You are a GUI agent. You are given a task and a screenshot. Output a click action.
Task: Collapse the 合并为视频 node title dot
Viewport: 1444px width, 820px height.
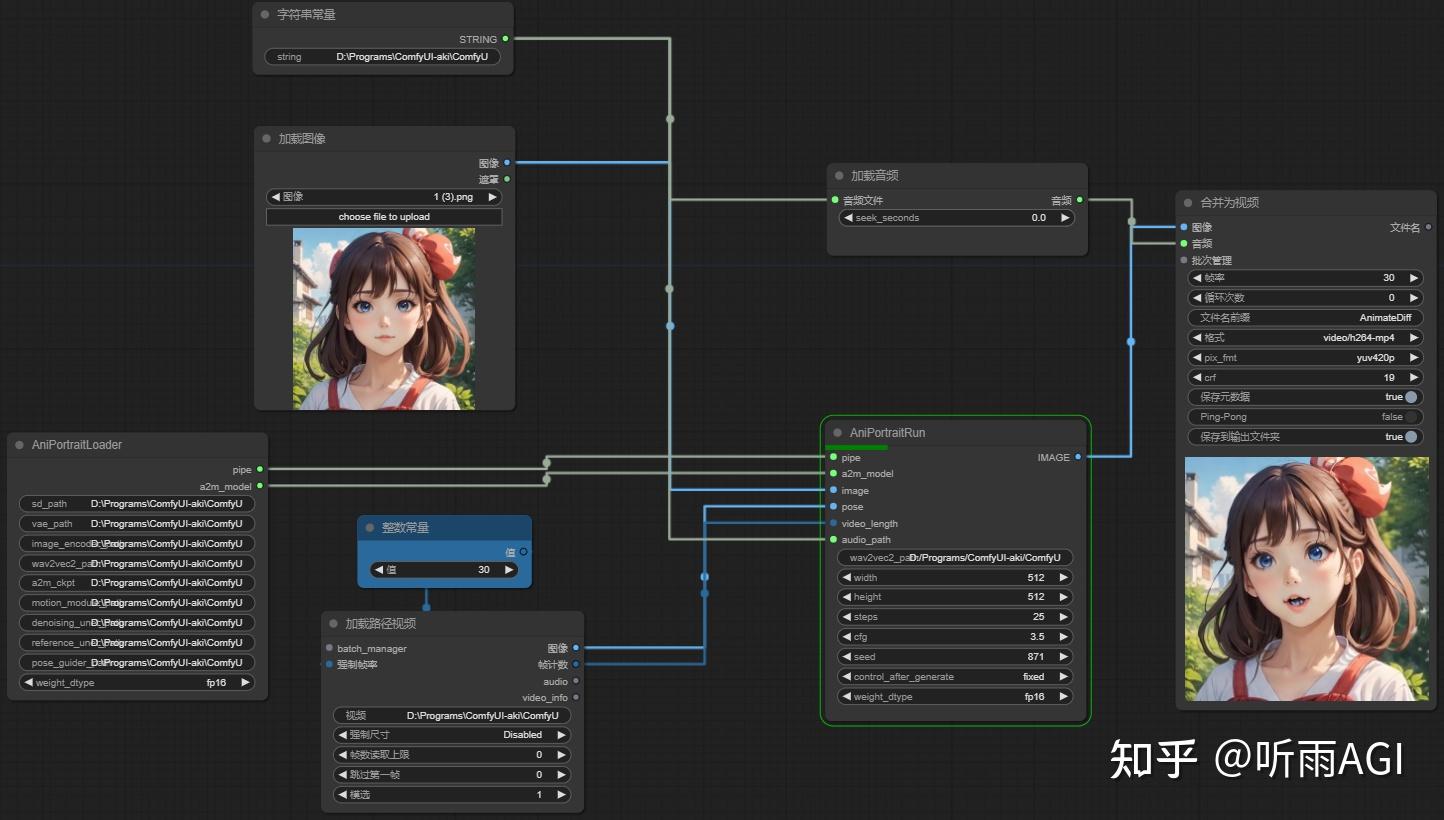(1187, 202)
